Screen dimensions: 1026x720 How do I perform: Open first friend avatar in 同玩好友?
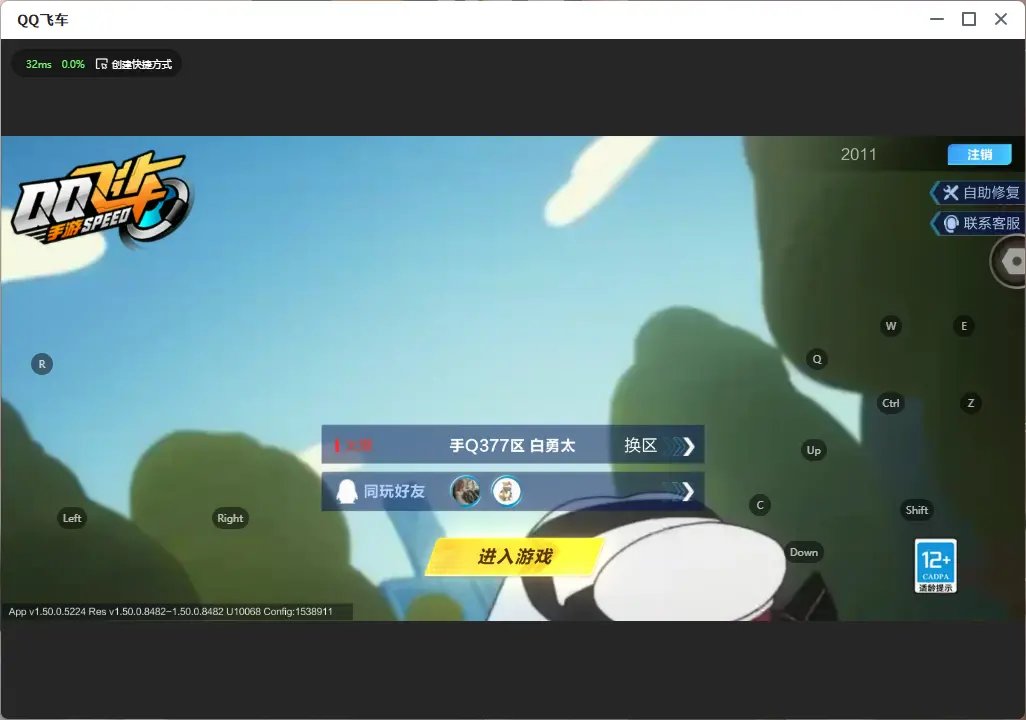coord(465,491)
